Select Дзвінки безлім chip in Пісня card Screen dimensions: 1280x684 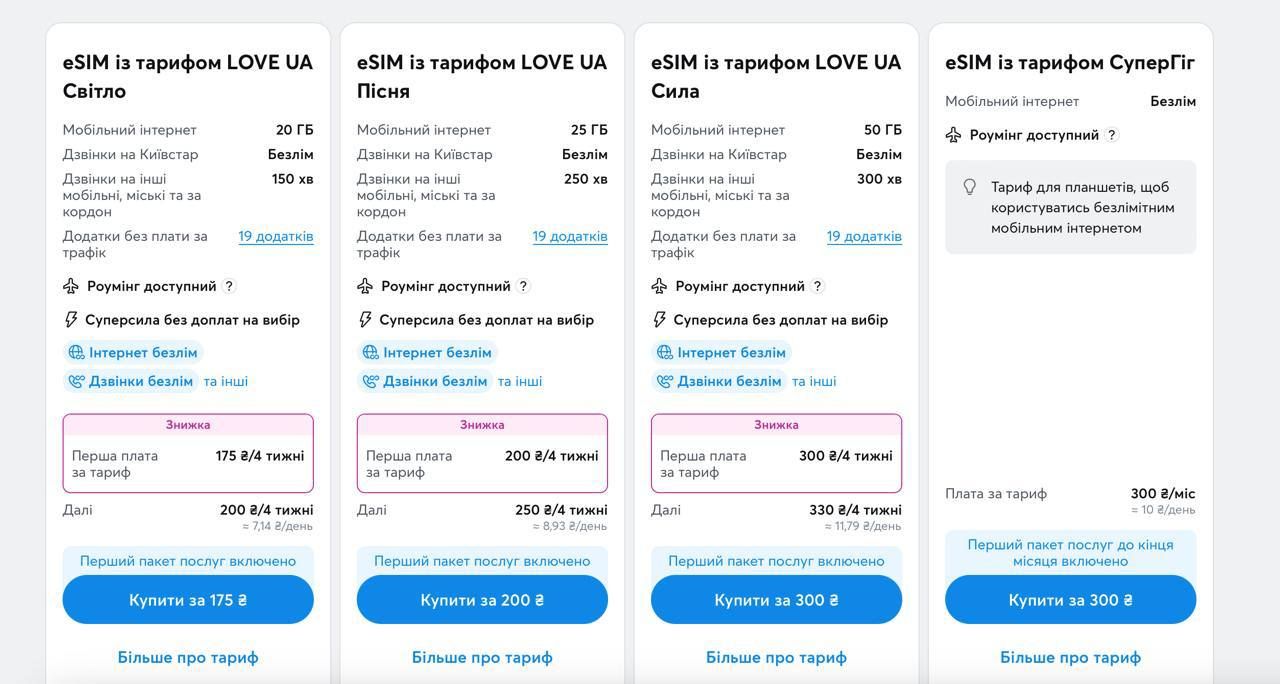(x=426, y=381)
